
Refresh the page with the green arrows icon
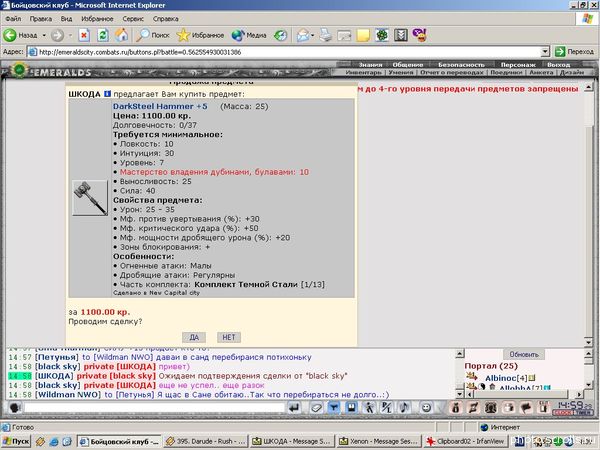tap(103, 35)
